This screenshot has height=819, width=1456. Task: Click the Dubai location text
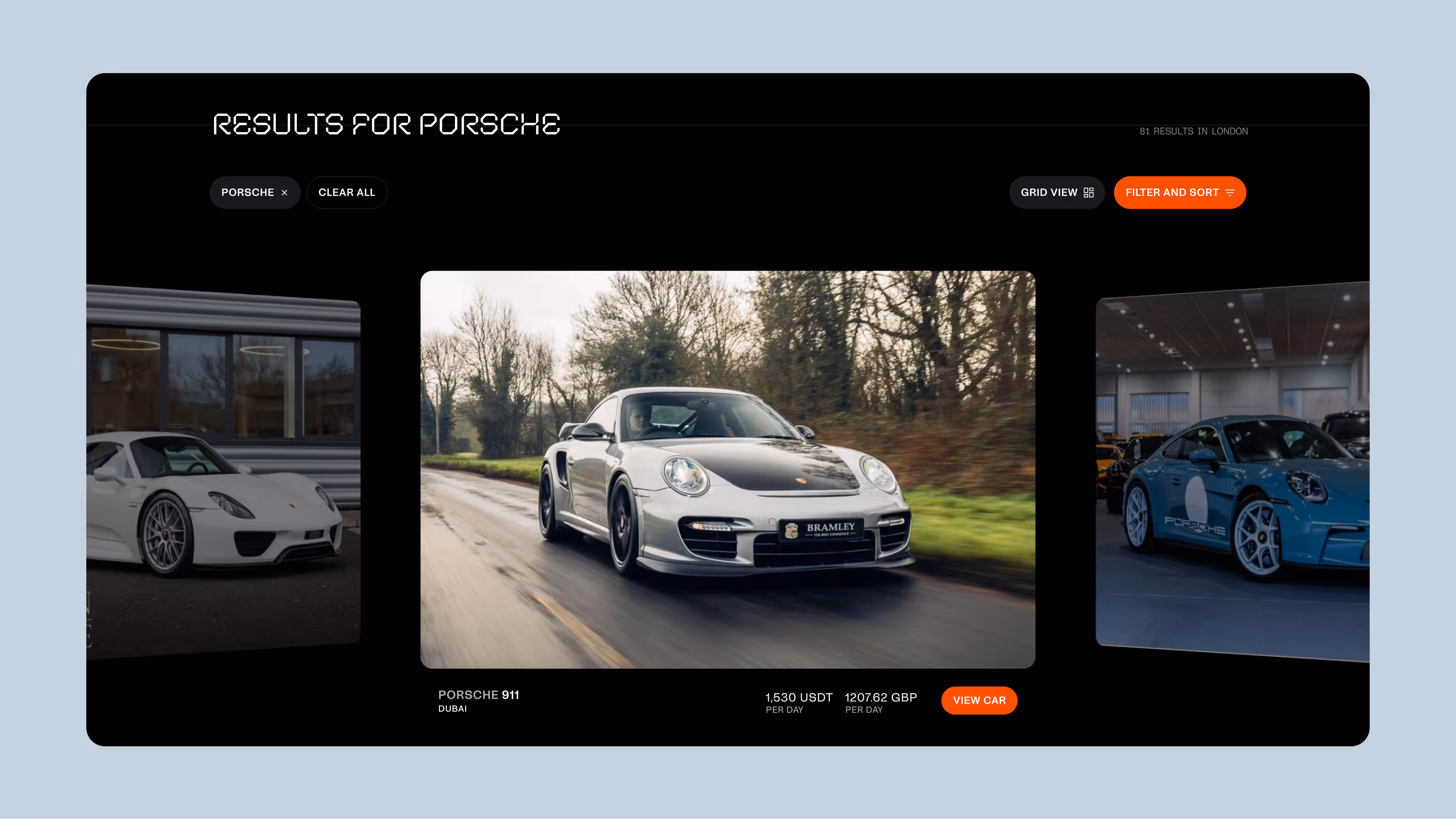[452, 709]
